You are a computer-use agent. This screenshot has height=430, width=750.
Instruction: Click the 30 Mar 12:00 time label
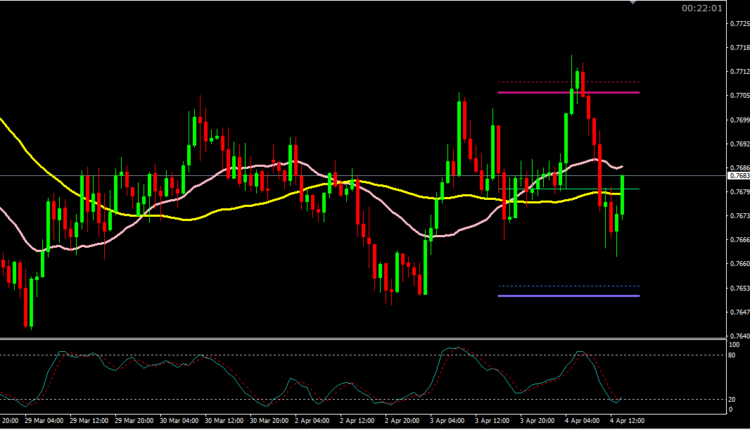pyautogui.click(x=231, y=421)
